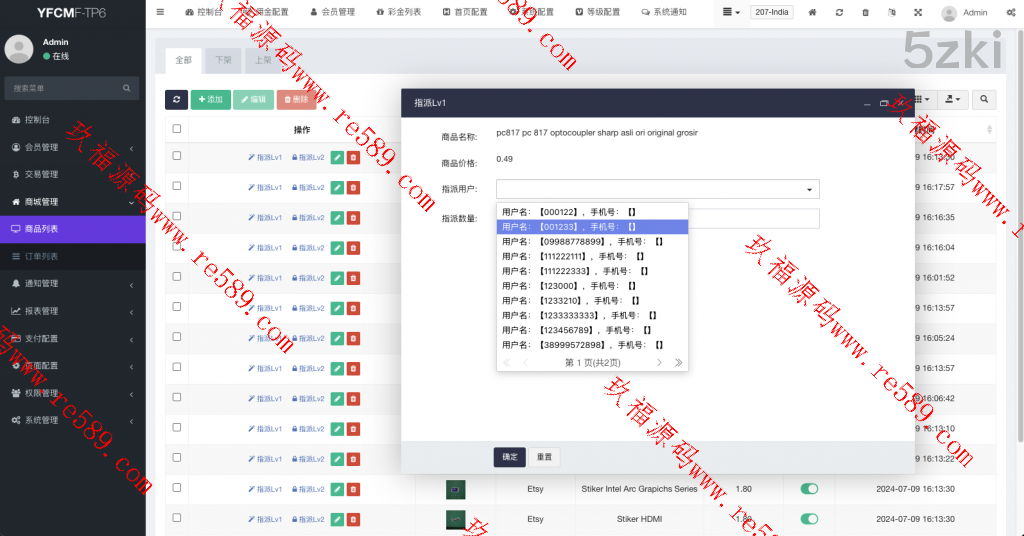
Task: Click the trash icon in top navbar
Action: pos(865,13)
